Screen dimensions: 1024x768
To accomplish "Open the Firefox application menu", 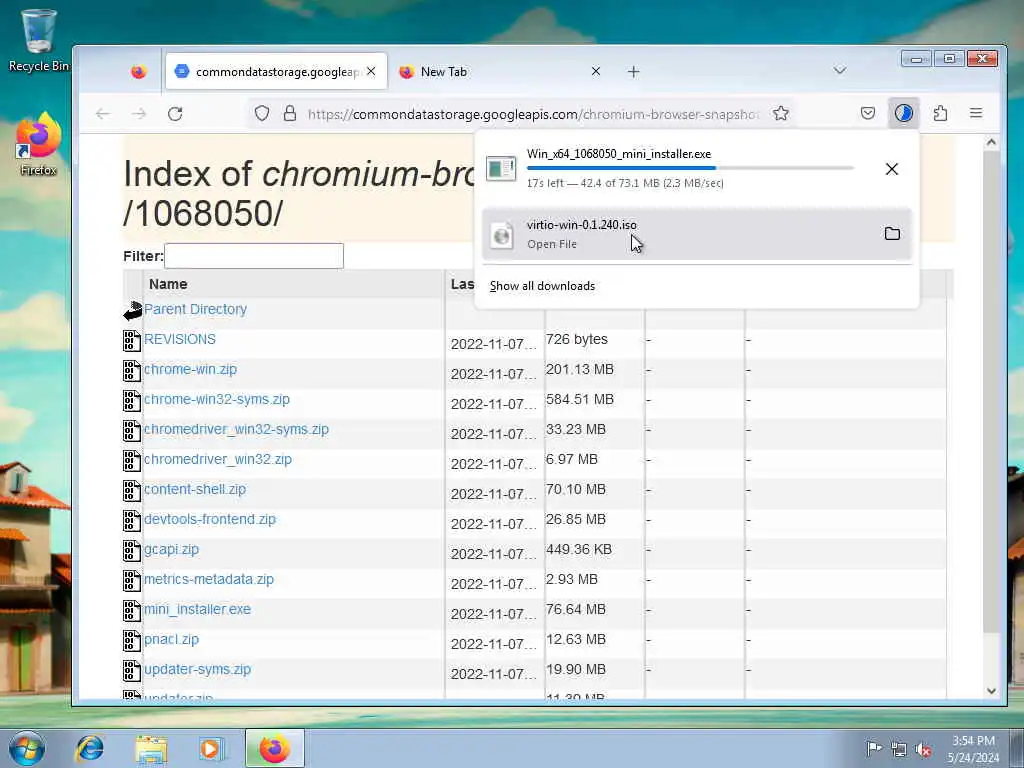I will [976, 113].
